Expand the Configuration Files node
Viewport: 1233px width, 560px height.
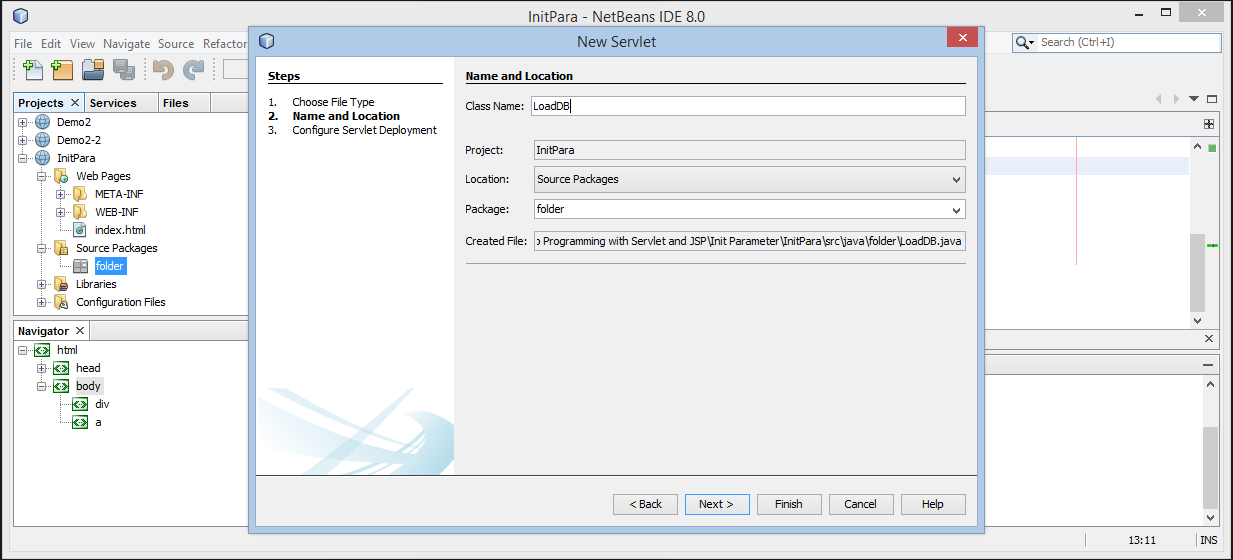click(42, 302)
